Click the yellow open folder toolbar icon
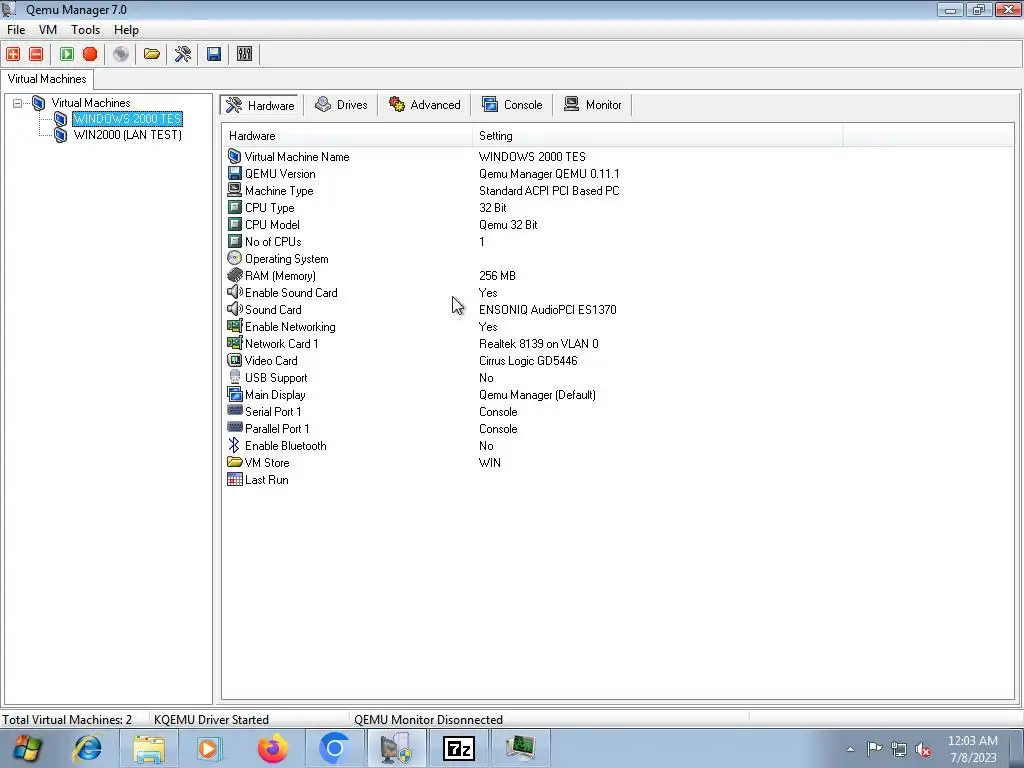Image resolution: width=1024 pixels, height=768 pixels. tap(152, 54)
